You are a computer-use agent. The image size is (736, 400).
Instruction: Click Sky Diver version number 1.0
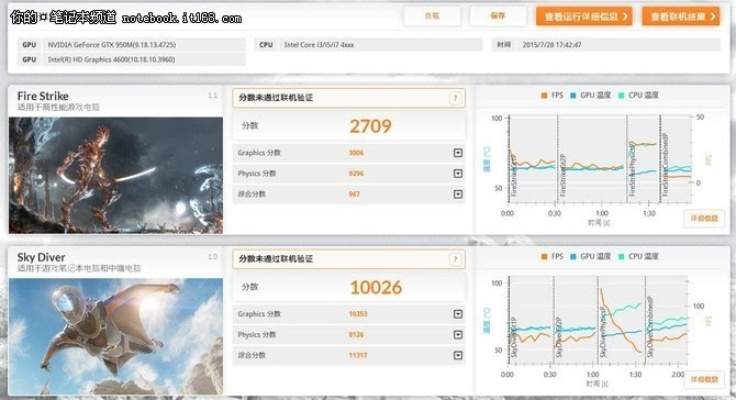tap(213, 257)
